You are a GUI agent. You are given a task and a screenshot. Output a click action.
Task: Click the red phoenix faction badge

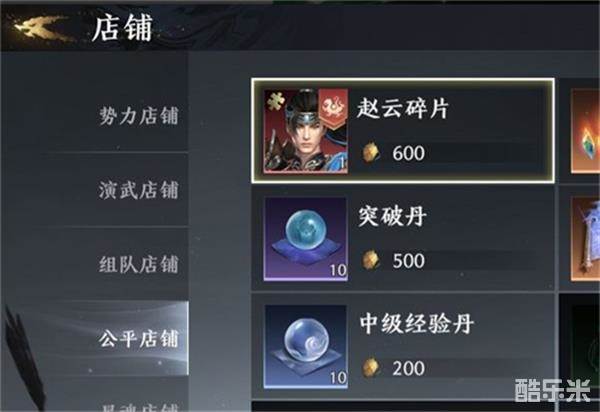[x=333, y=107]
